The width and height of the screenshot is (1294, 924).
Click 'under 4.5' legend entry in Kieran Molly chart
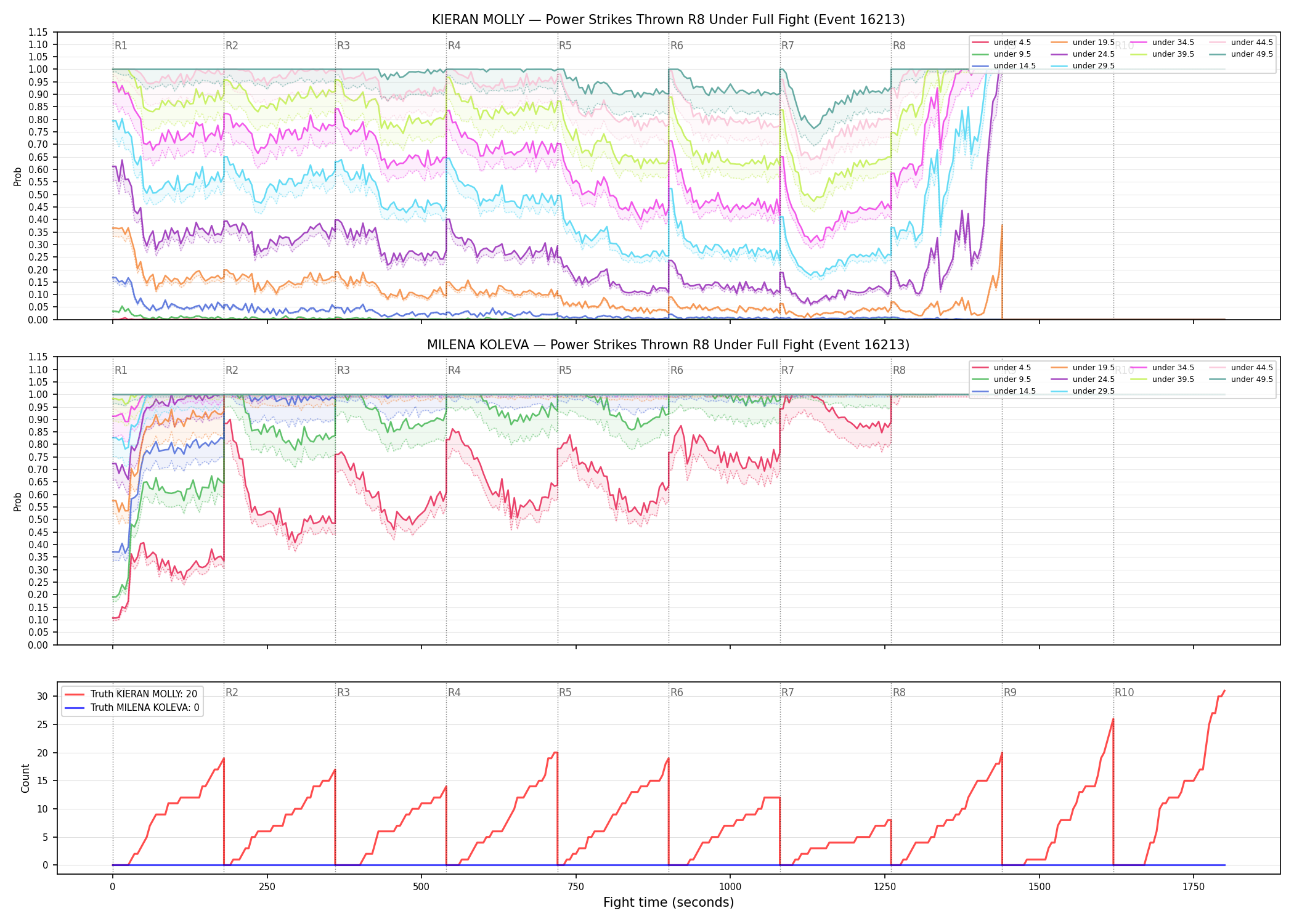click(1001, 43)
